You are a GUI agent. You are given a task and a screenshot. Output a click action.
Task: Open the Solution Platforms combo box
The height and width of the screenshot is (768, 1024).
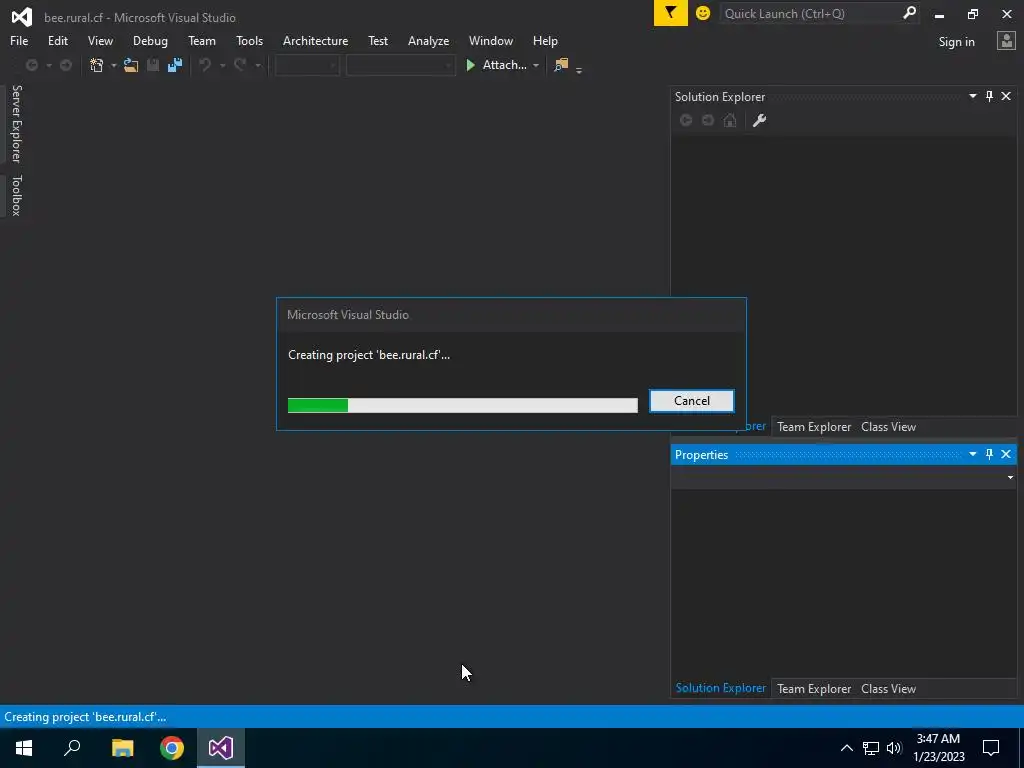click(400, 65)
